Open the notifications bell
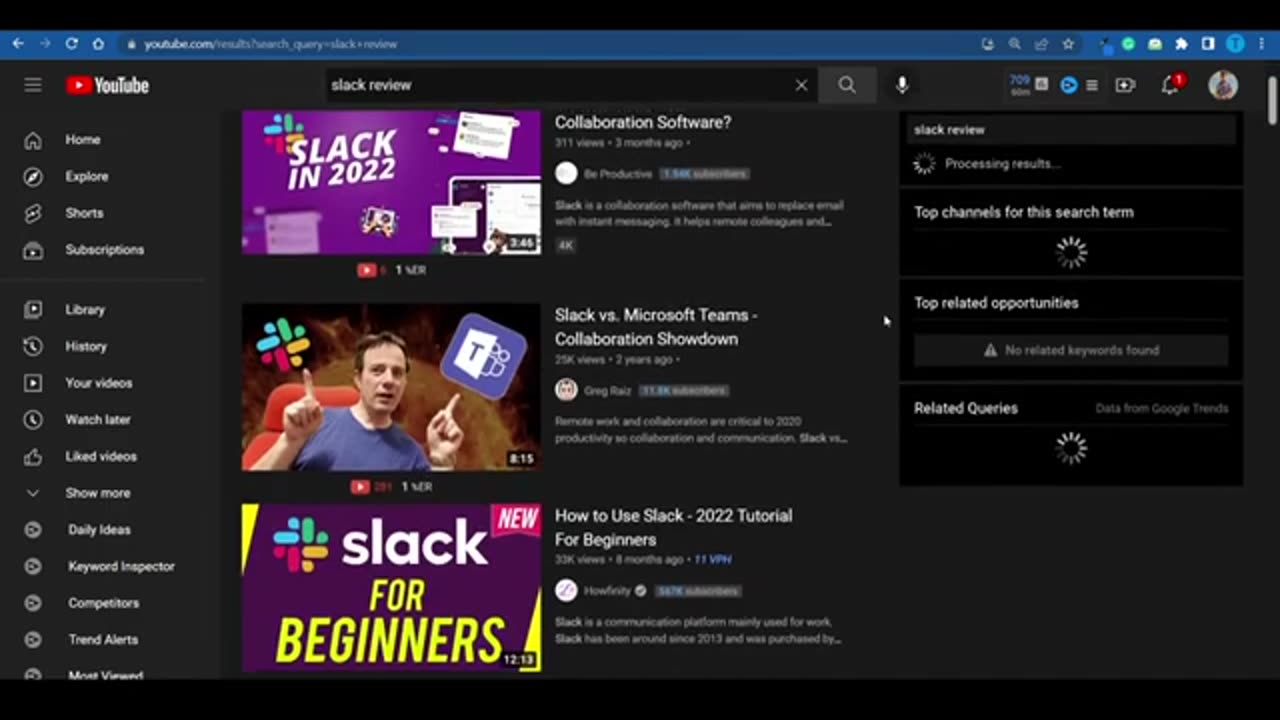The width and height of the screenshot is (1280, 720). click(1170, 85)
